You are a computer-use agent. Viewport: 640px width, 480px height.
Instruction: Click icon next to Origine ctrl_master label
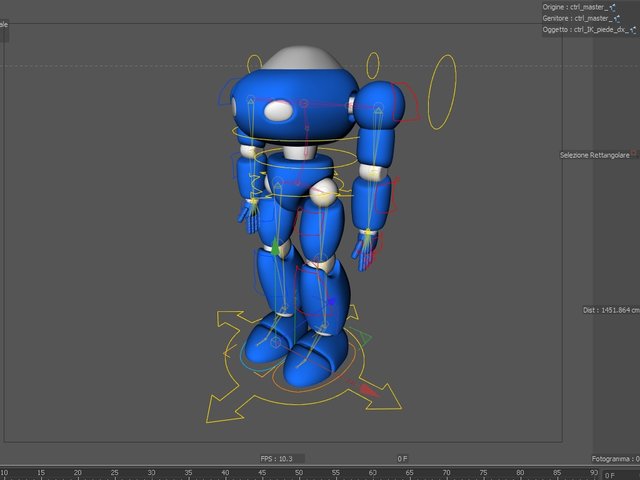[x=612, y=7]
